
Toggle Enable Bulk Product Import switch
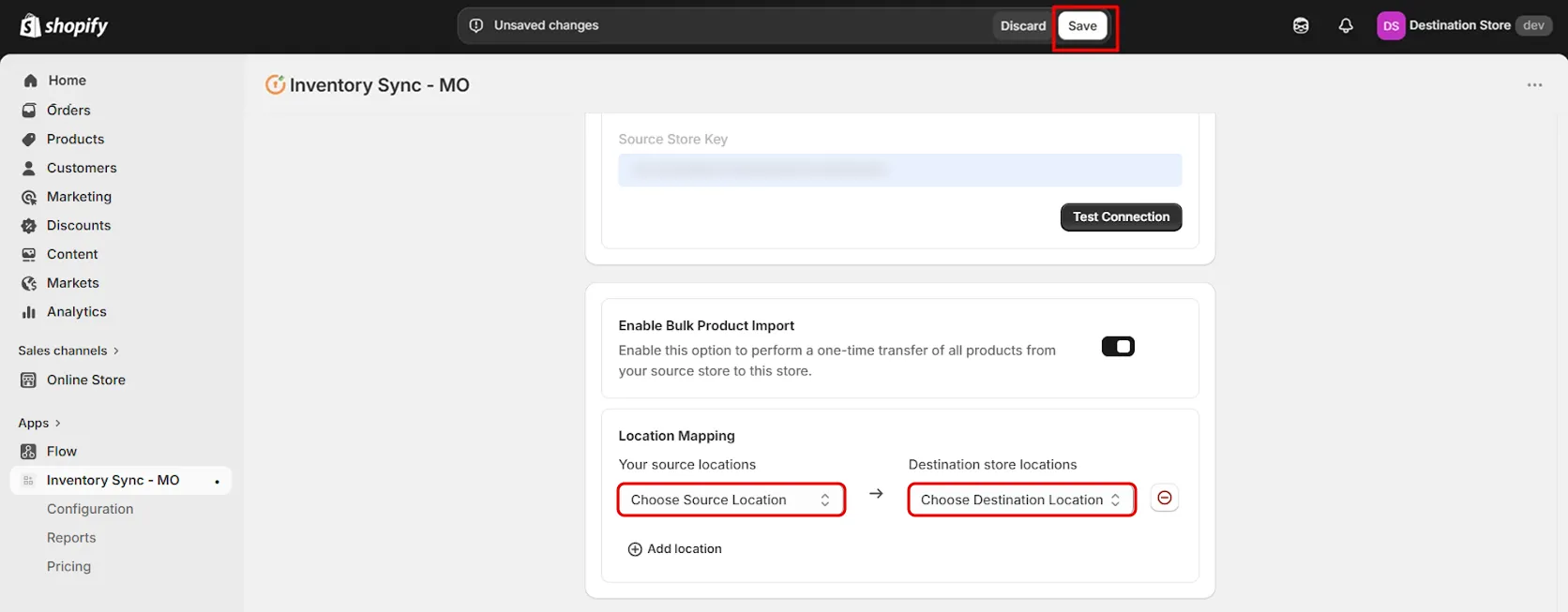[x=1118, y=347]
